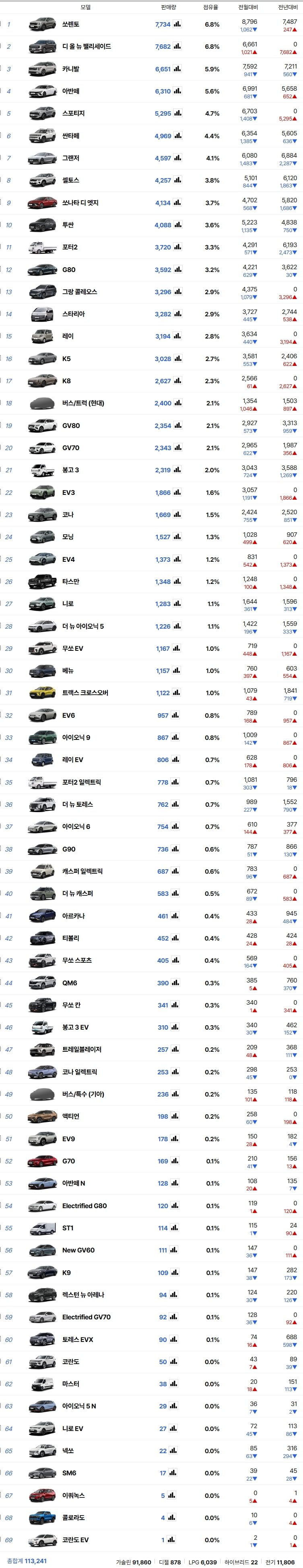Click the chart icon for 넥쏘
The width and height of the screenshot is (303, 1568).
[173, 1451]
